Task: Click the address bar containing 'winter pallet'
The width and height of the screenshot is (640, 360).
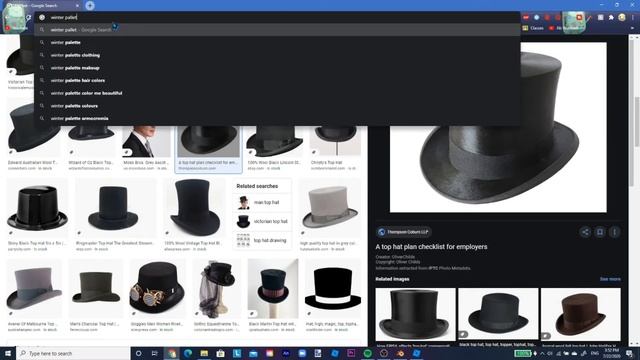Action: click(278, 17)
